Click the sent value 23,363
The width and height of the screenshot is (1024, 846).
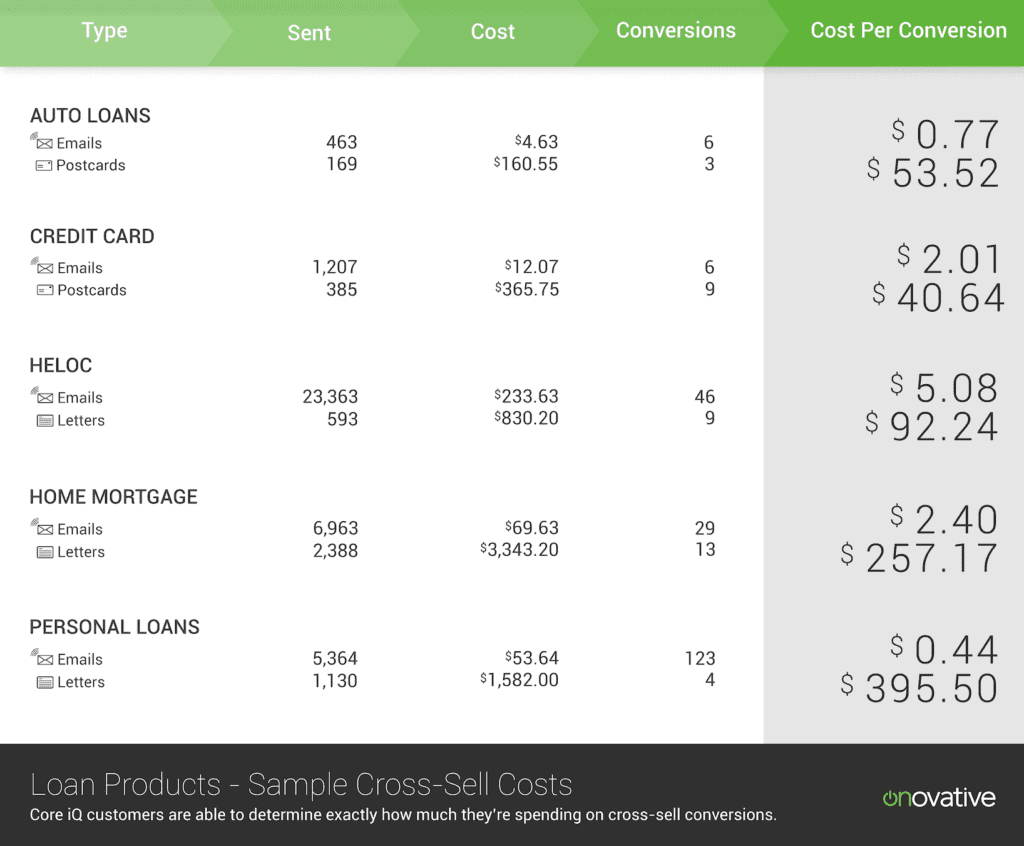330,397
